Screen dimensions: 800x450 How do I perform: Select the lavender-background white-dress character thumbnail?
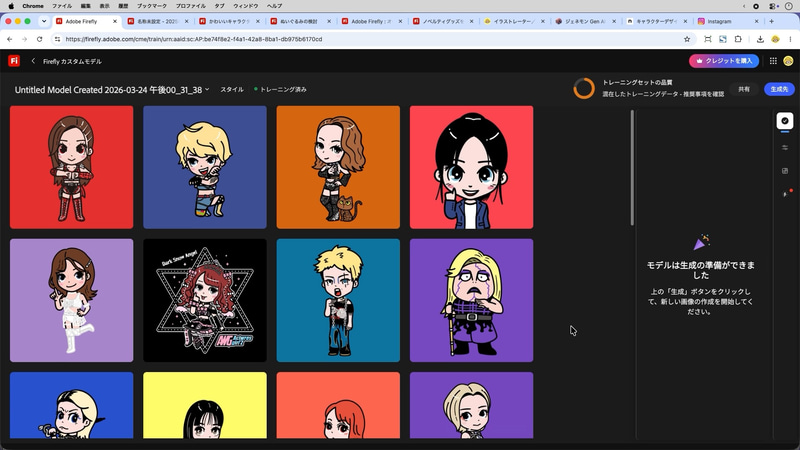point(71,301)
